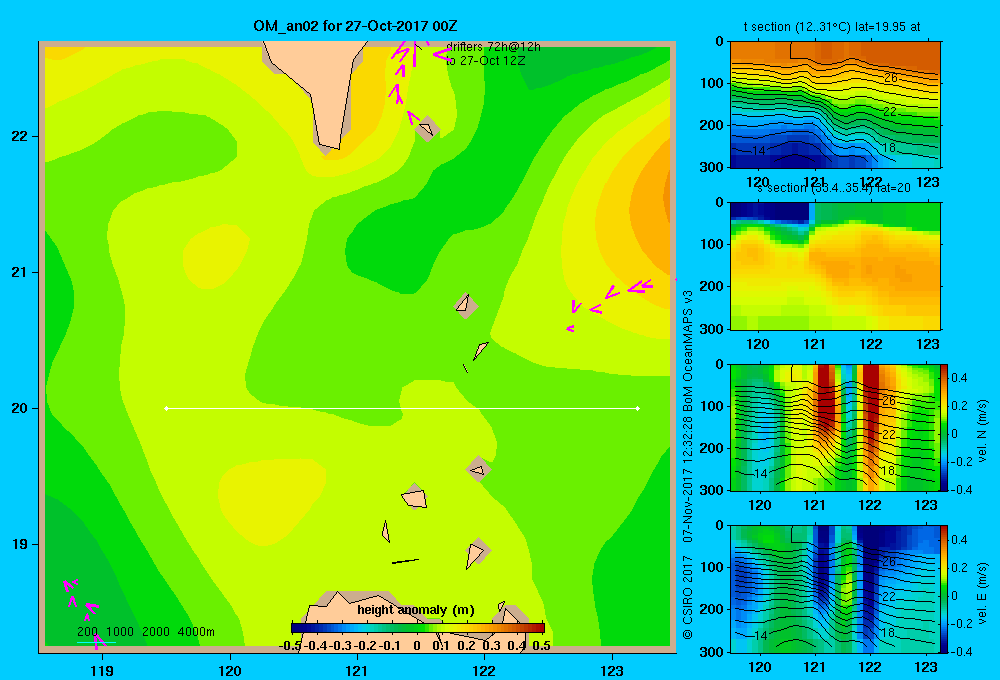Image resolution: width=1000 pixels, height=680 pixels.
Task: Click the "-0.5" tick on height anomaly bar
Action: (290, 646)
